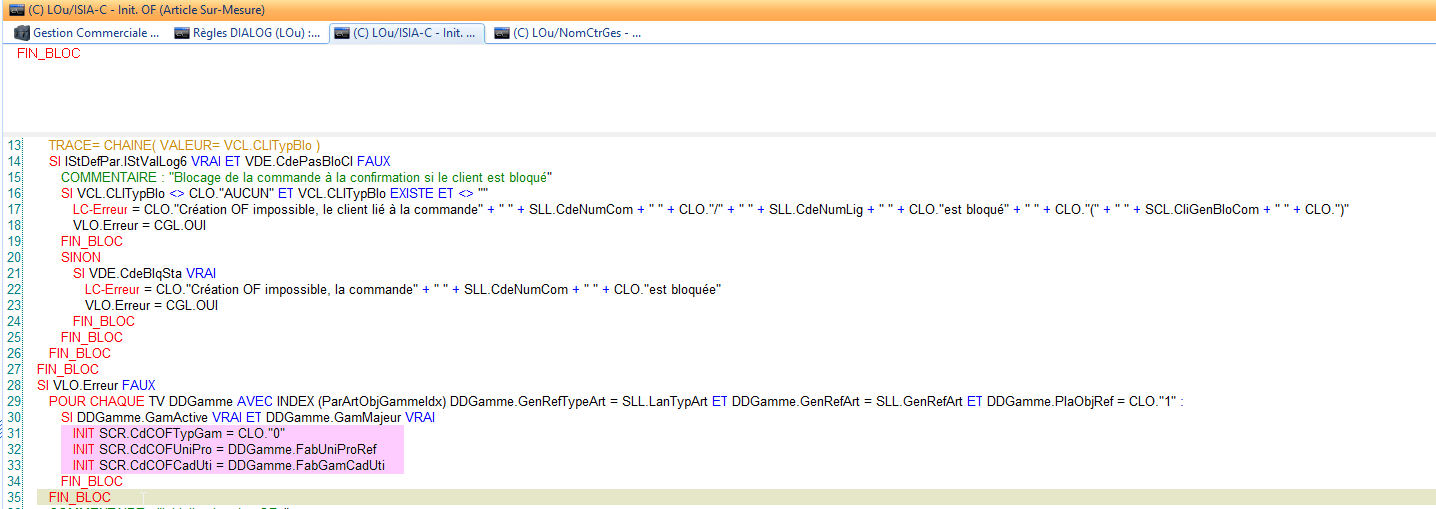Activate the LOu/ISIA-C - Init. tab
The height and width of the screenshot is (509, 1436).
(416, 33)
